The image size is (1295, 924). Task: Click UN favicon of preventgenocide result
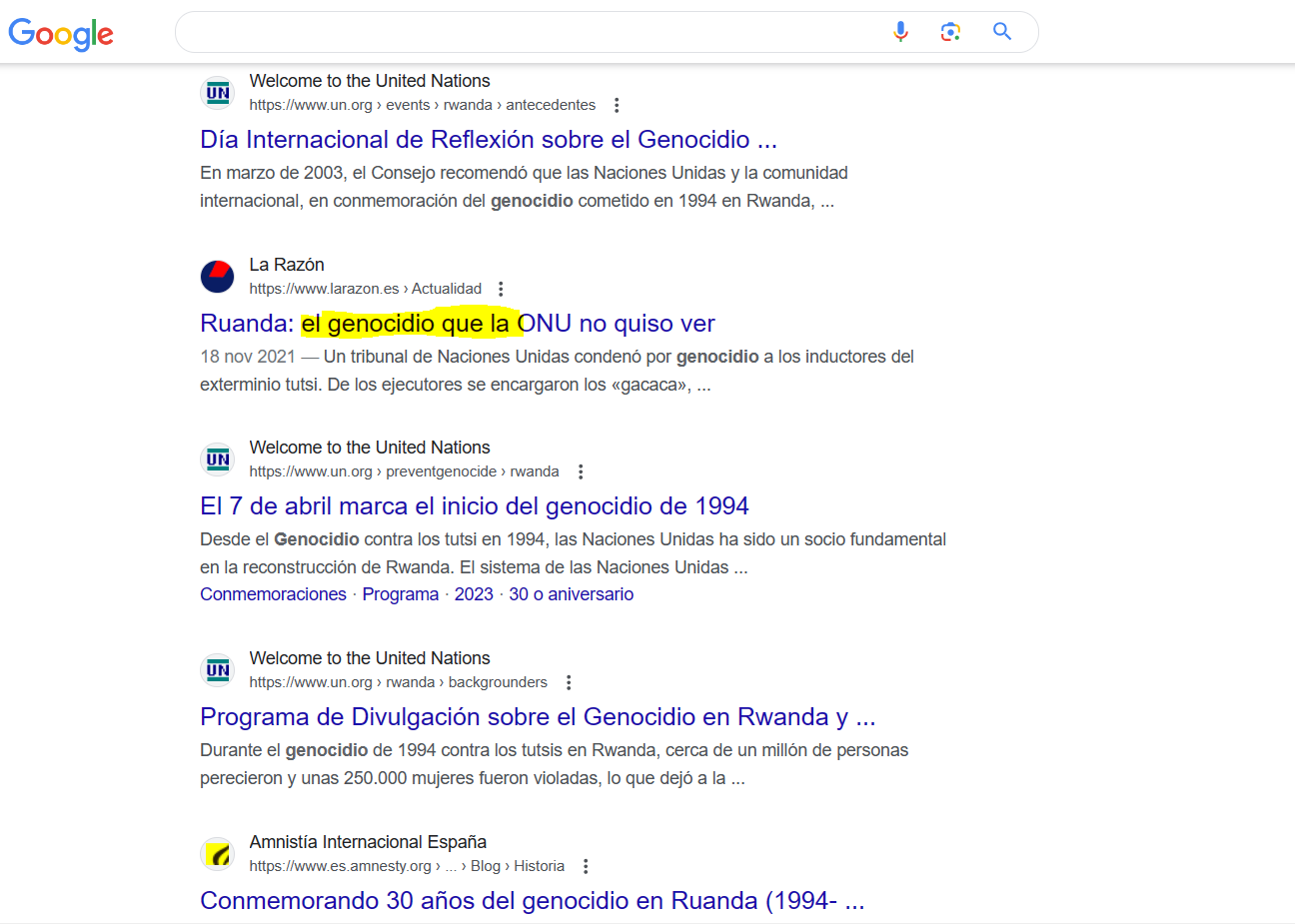point(218,460)
